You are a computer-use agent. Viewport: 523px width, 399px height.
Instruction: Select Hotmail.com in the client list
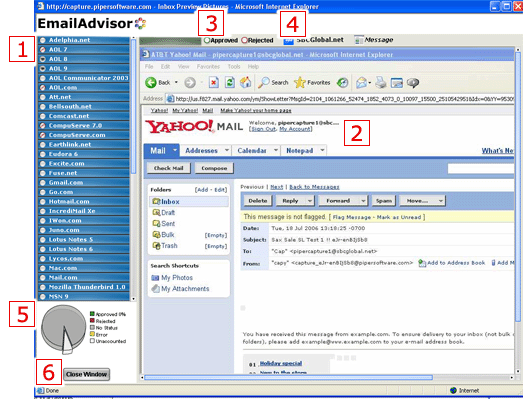83,202
